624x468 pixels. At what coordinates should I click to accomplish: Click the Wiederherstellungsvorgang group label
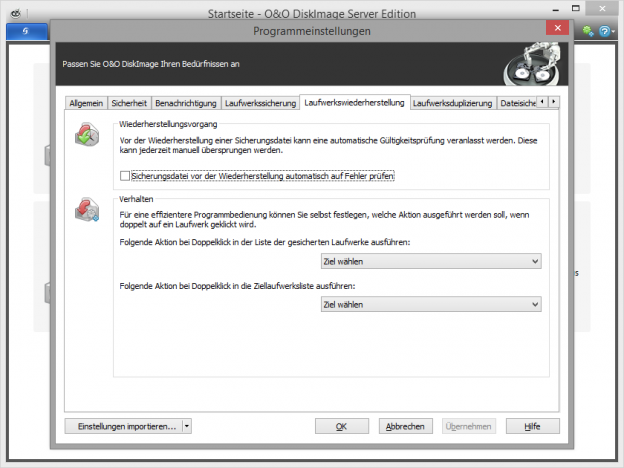[x=168, y=124]
